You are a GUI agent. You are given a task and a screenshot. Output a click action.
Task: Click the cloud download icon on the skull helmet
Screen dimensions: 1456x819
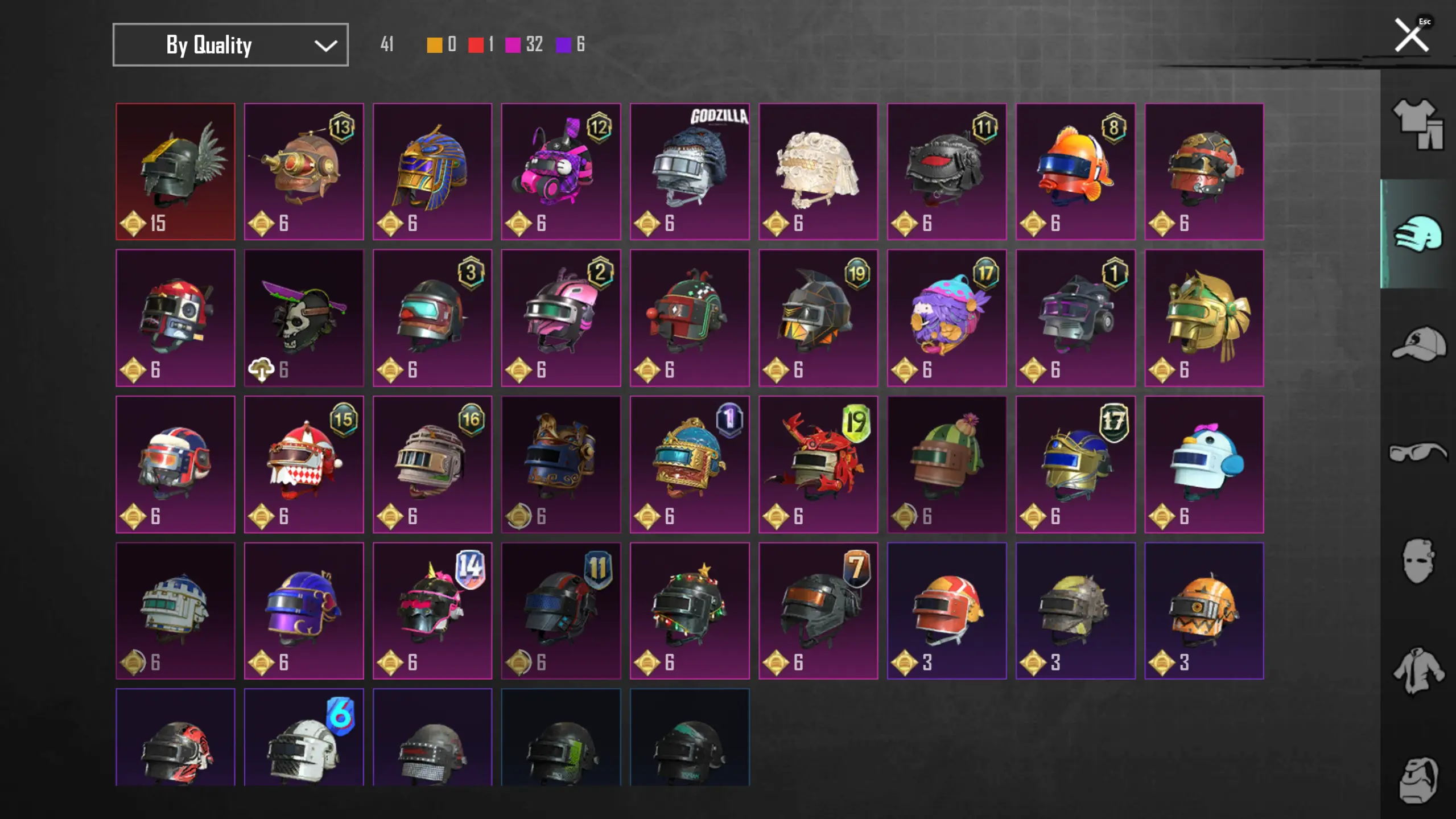pyautogui.click(x=261, y=369)
